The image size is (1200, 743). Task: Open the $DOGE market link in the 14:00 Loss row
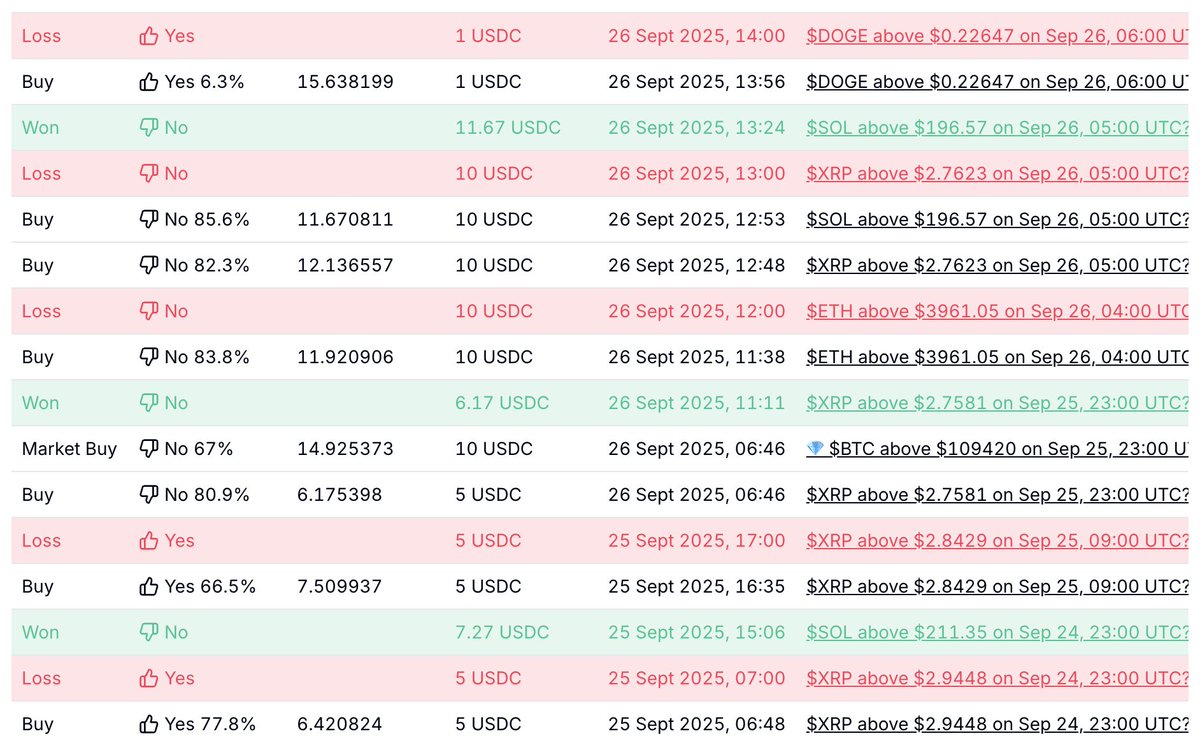pyautogui.click(x=997, y=36)
